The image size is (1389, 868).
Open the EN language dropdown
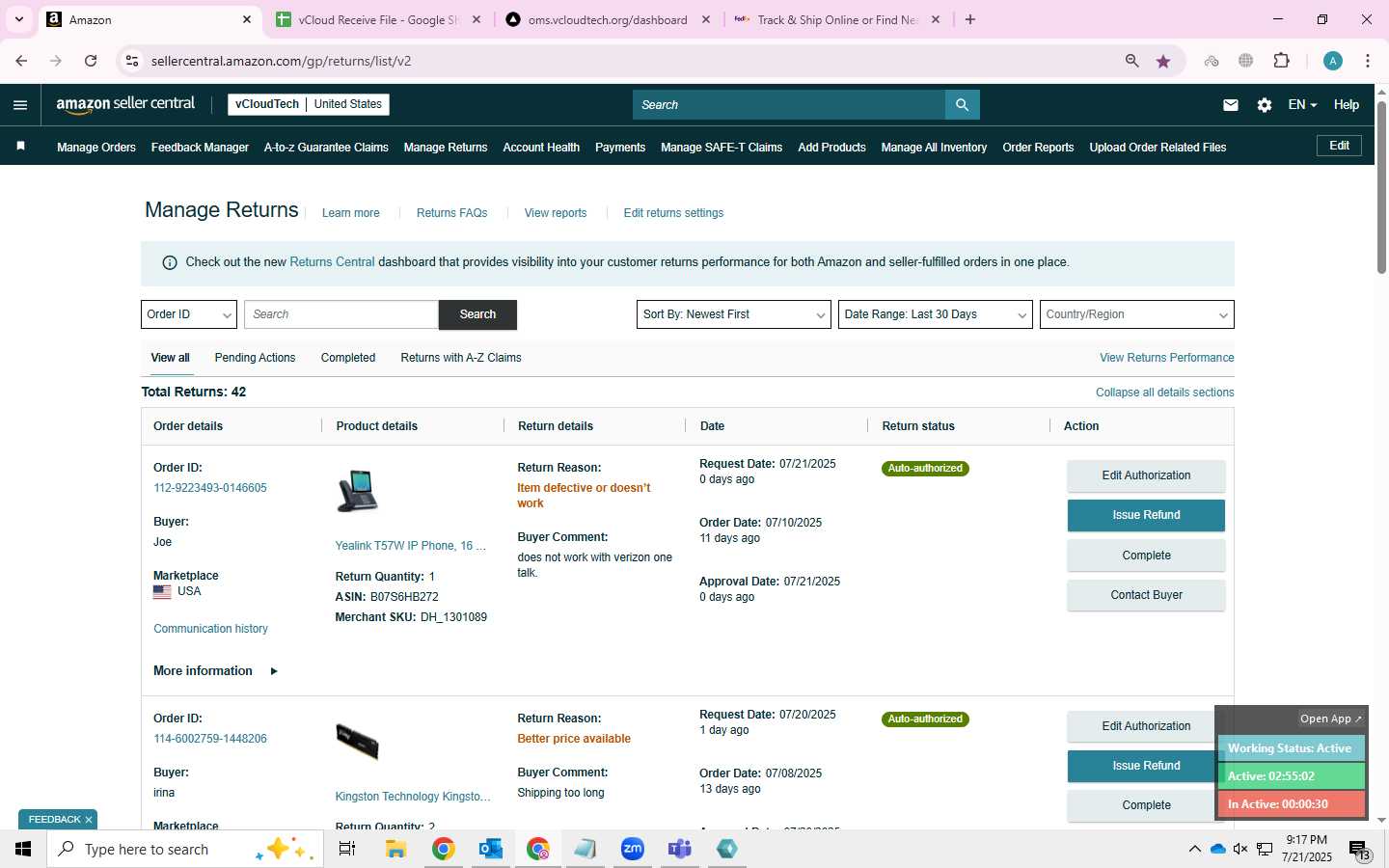click(1302, 105)
